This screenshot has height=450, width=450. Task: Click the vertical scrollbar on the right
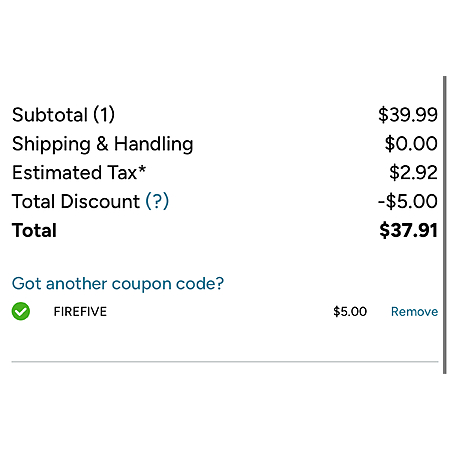point(444,225)
